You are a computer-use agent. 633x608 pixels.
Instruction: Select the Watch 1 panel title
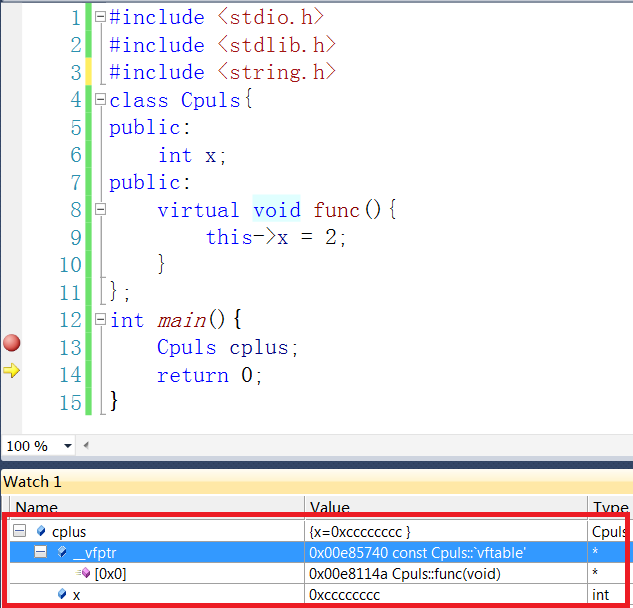[32, 482]
